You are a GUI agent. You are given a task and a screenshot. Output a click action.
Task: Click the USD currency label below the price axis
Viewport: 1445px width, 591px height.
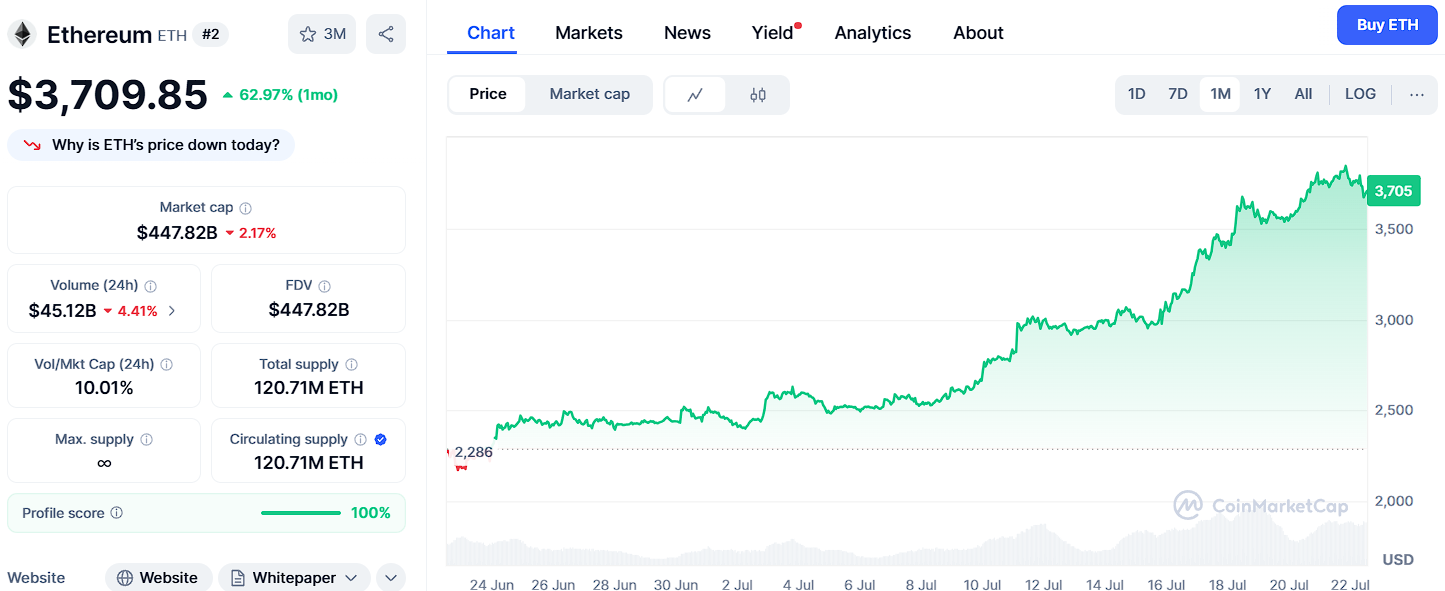coord(1398,560)
